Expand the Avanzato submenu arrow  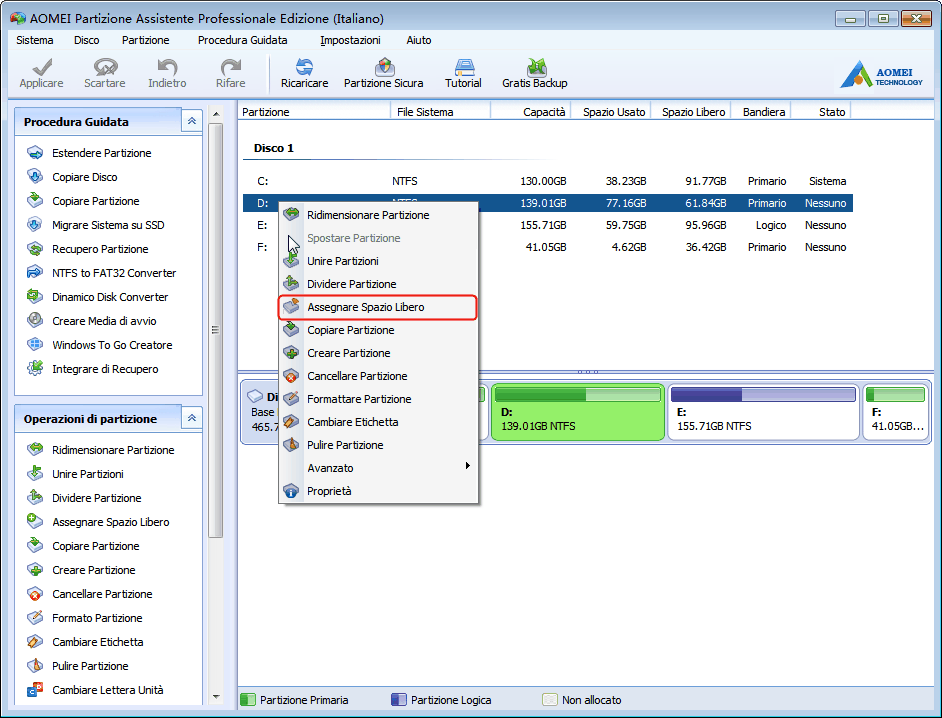(x=467, y=466)
